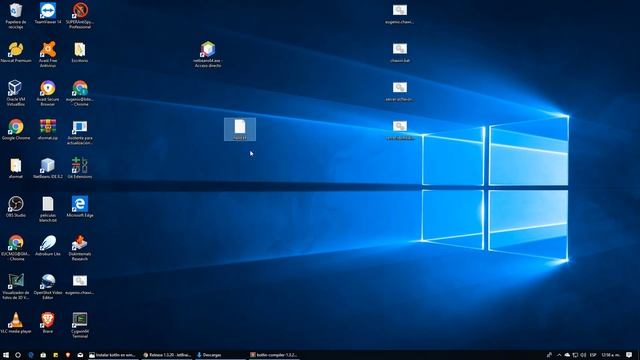Select the Git Extensions shortcut
Viewport: 640px width, 360px height.
(x=80, y=168)
